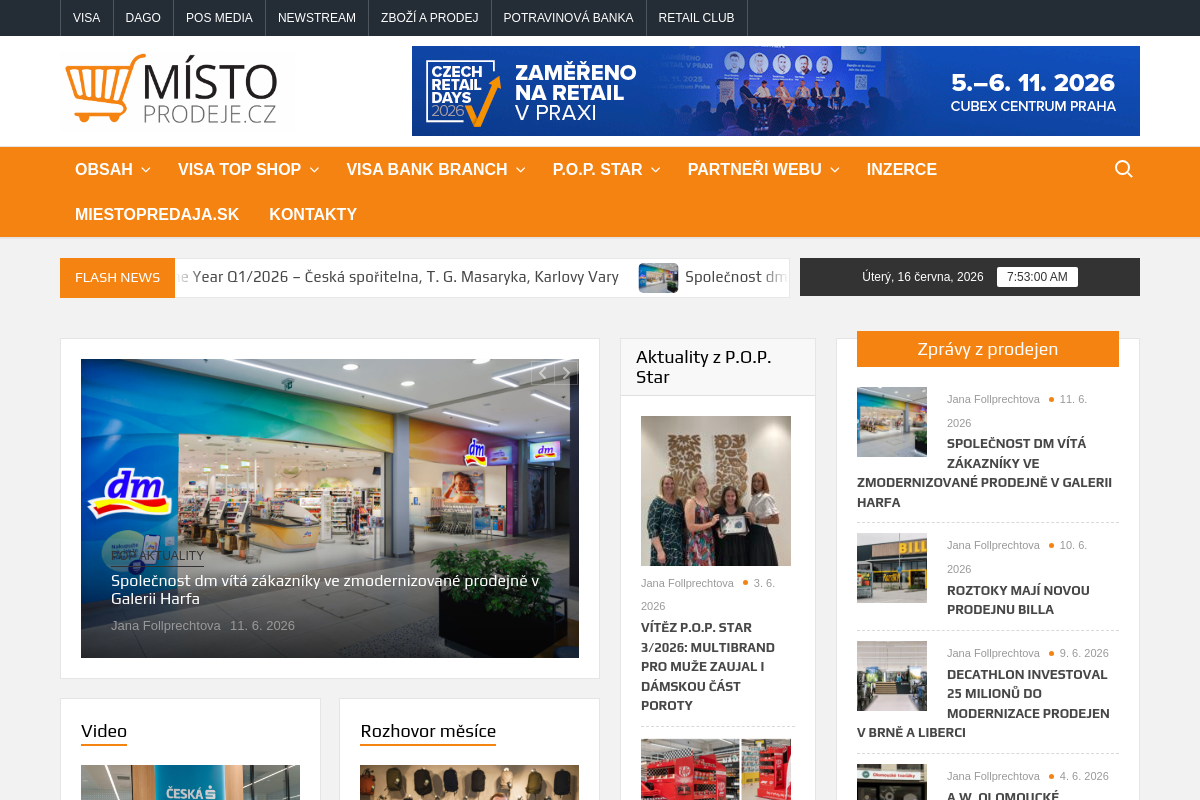Image resolution: width=1200 pixels, height=800 pixels.
Task: Open article Roztoky mají novou prodejnu Billa
Action: tap(1018, 600)
